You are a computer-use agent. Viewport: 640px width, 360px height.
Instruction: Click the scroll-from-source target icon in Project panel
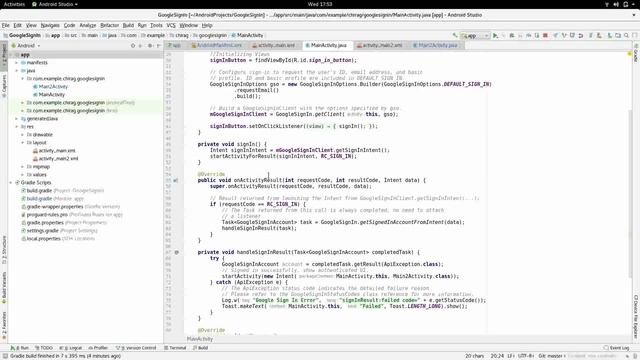pos(133,46)
